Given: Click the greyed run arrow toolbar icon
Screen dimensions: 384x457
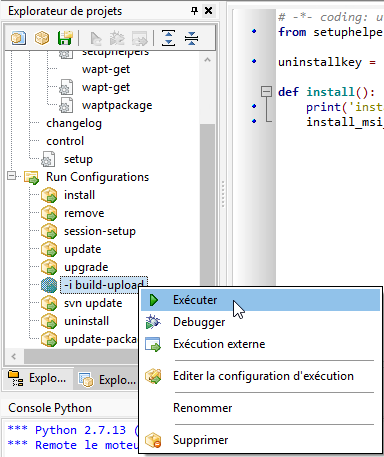Looking at the screenshot, I should click(x=96, y=38).
